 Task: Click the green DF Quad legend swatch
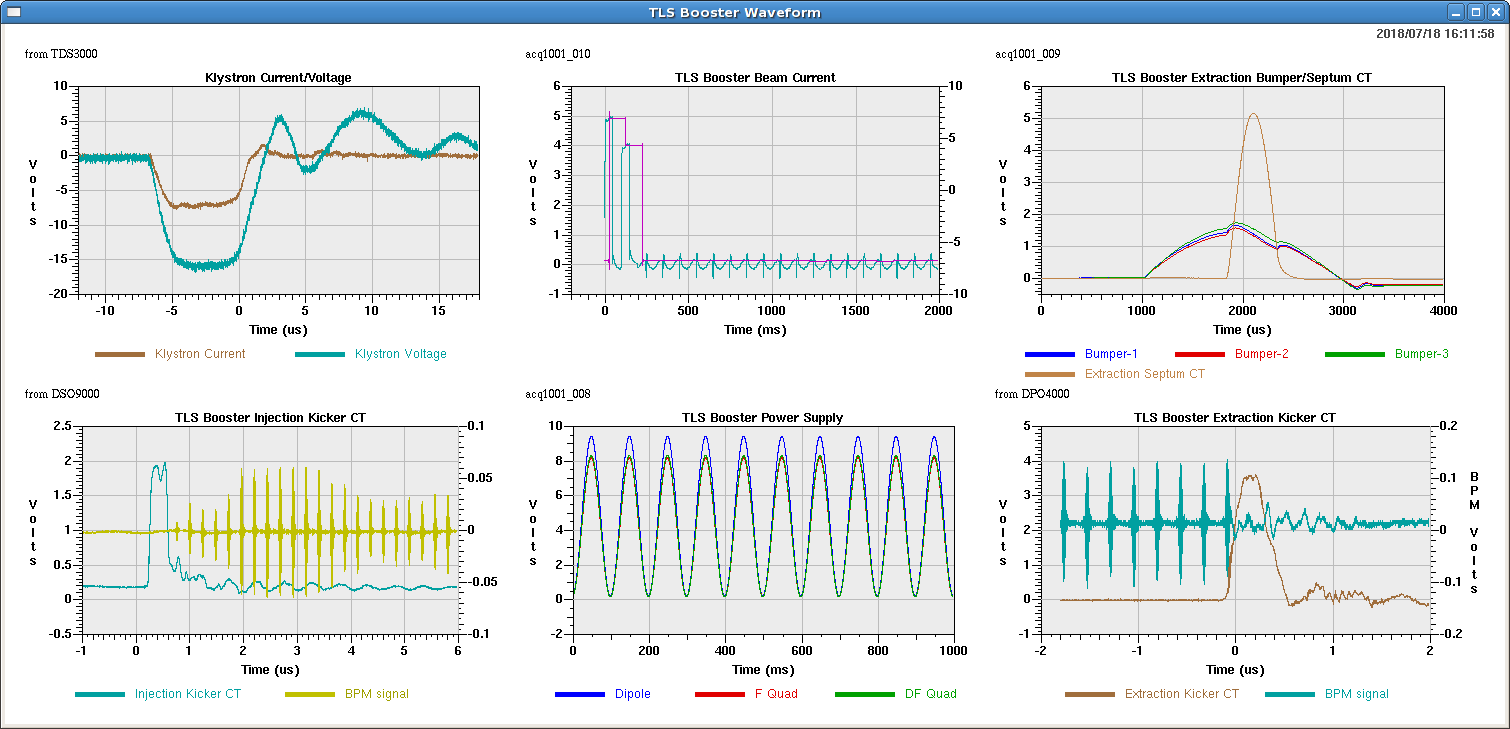pyautogui.click(x=860, y=694)
